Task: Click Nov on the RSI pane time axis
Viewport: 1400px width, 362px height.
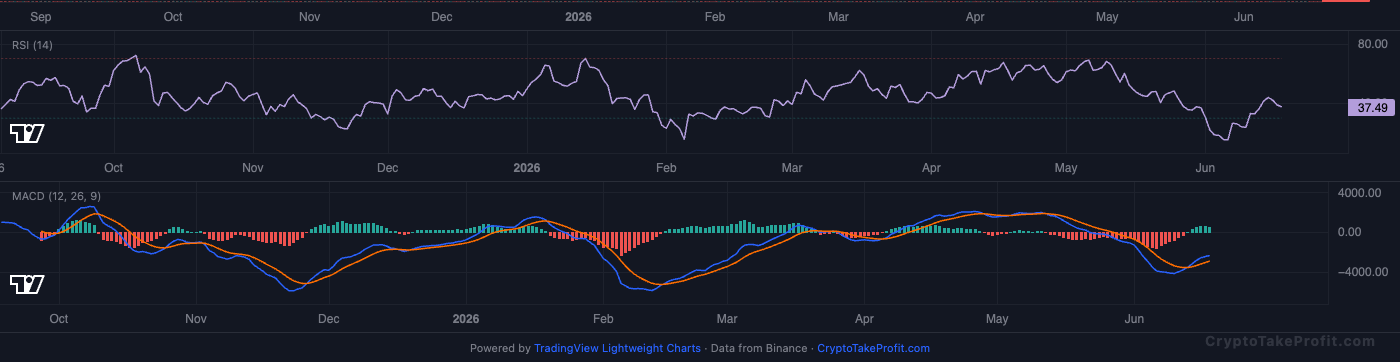Action: click(253, 168)
